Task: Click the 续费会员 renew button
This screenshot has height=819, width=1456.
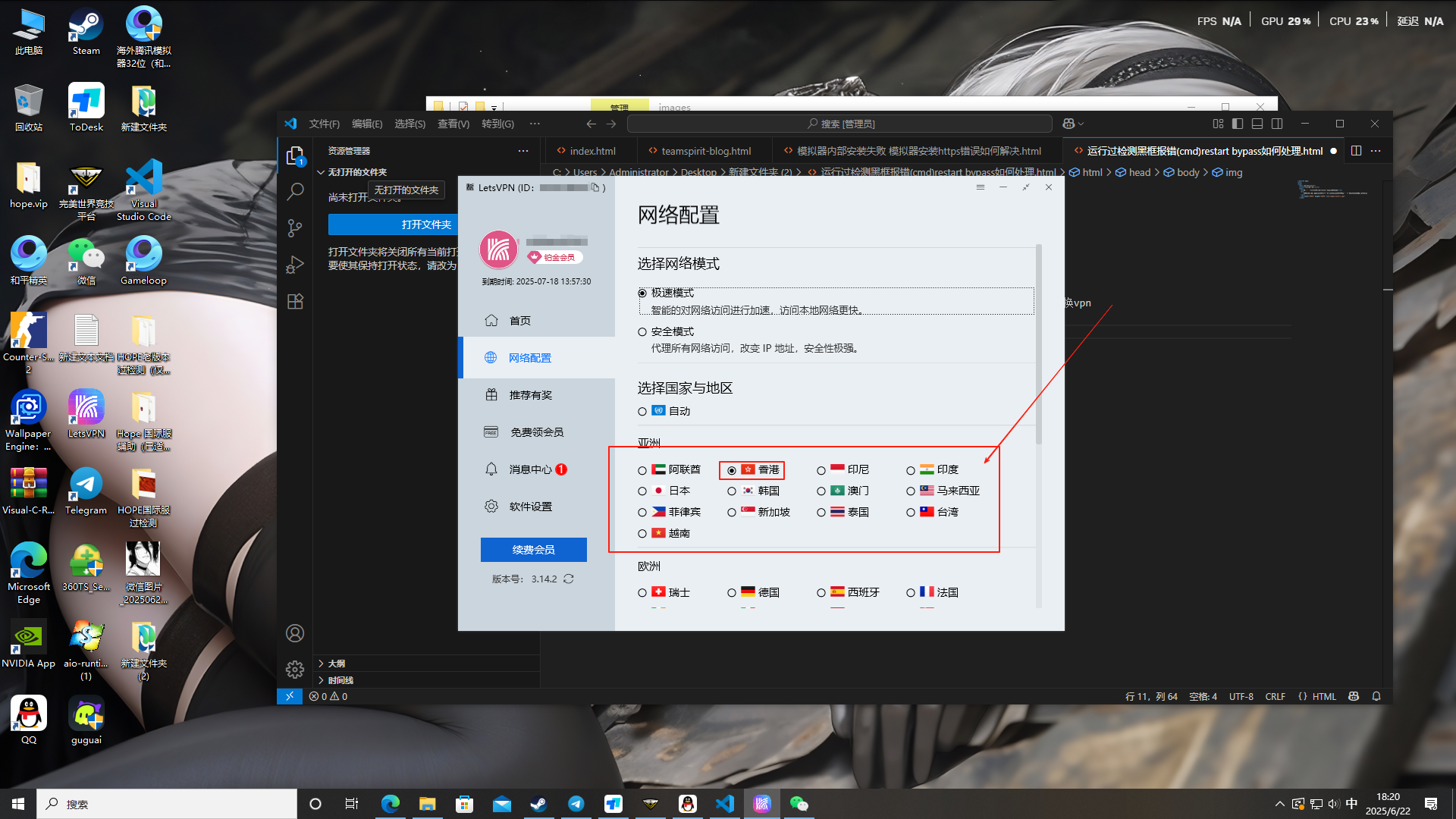Action: (x=534, y=550)
